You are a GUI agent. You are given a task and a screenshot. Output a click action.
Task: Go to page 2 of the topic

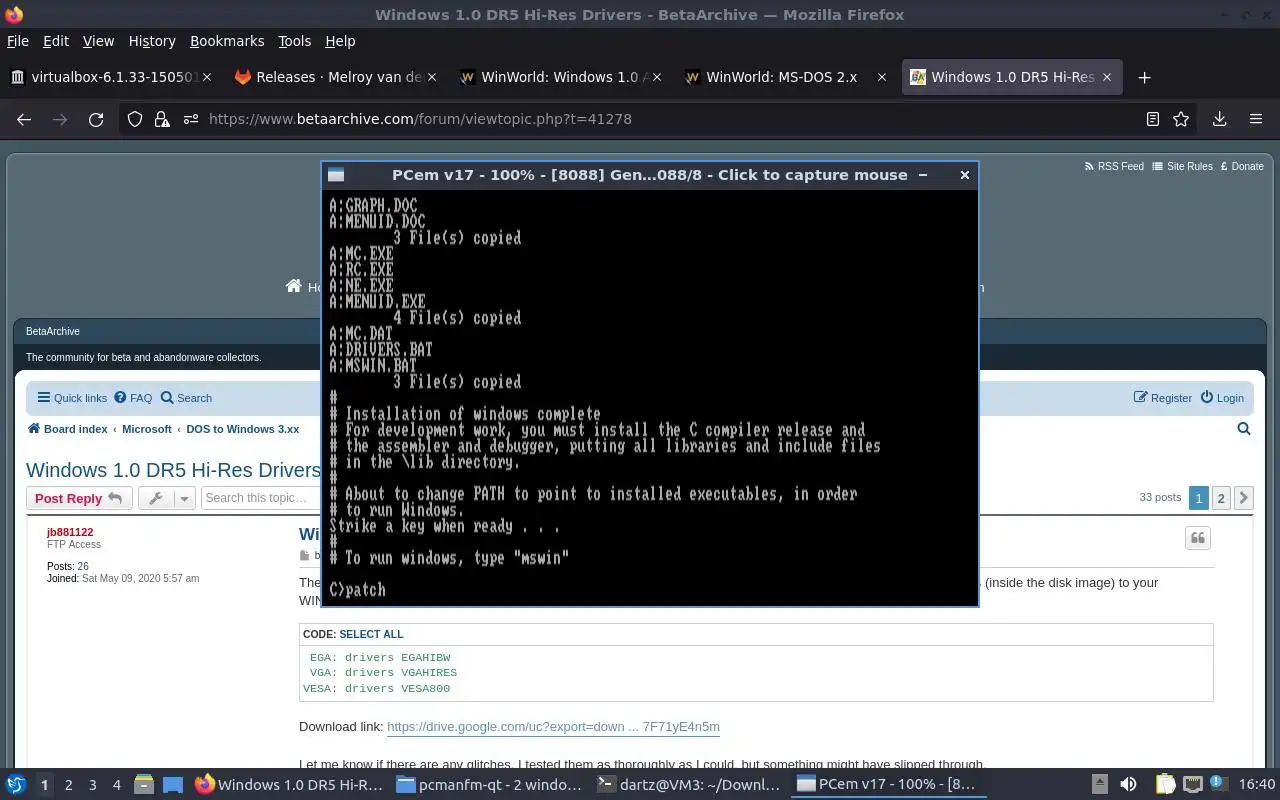pyautogui.click(x=1221, y=498)
